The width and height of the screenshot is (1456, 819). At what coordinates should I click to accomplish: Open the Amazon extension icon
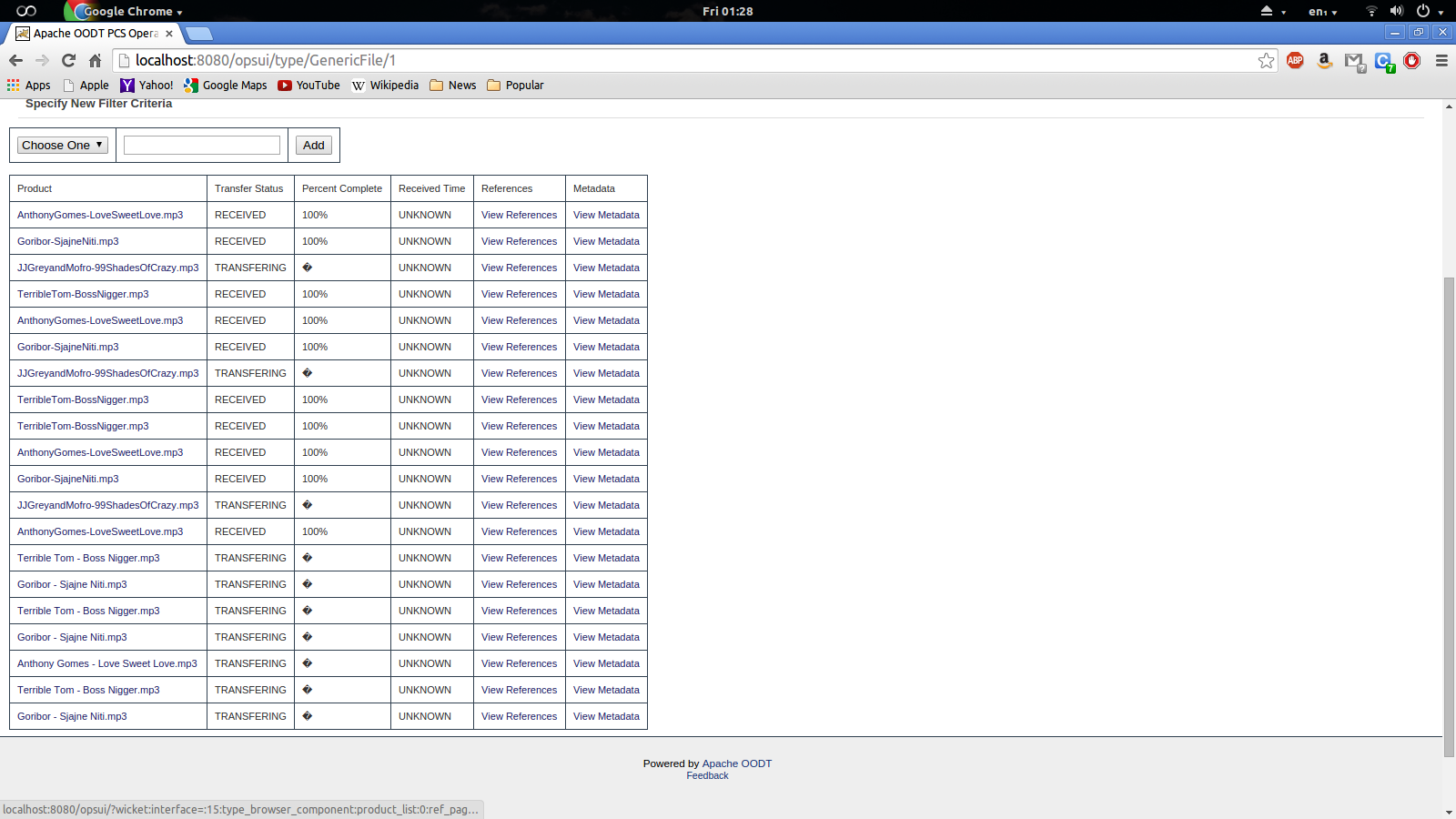[1324, 60]
